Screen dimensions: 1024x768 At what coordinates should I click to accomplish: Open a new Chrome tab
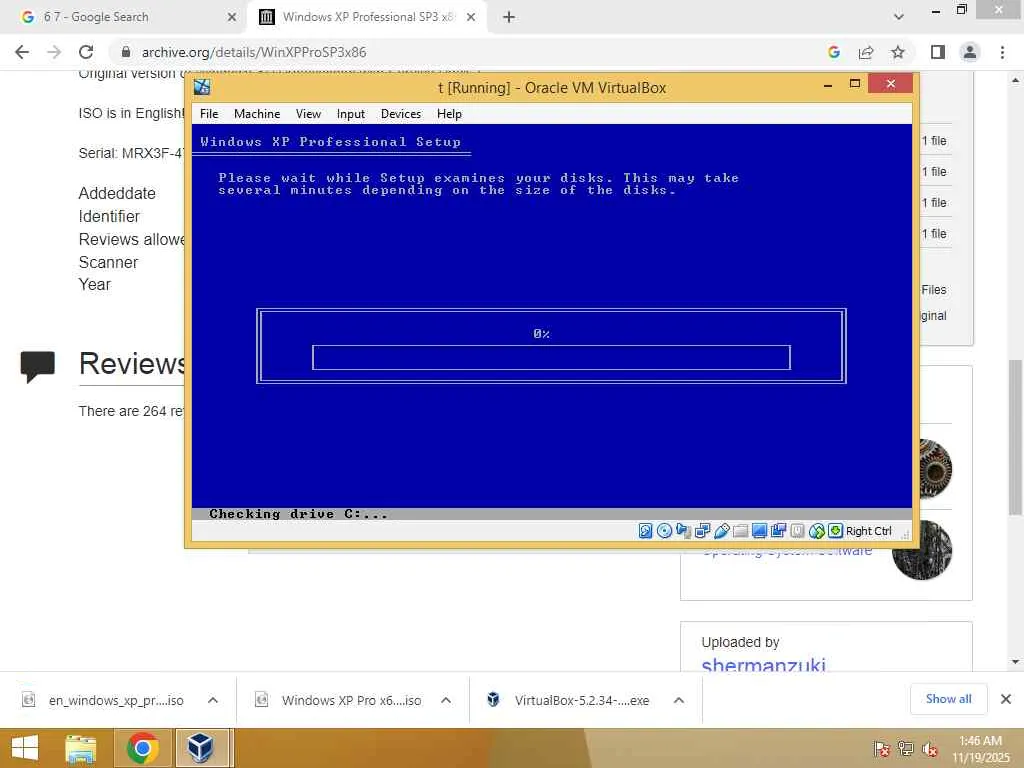tap(509, 18)
